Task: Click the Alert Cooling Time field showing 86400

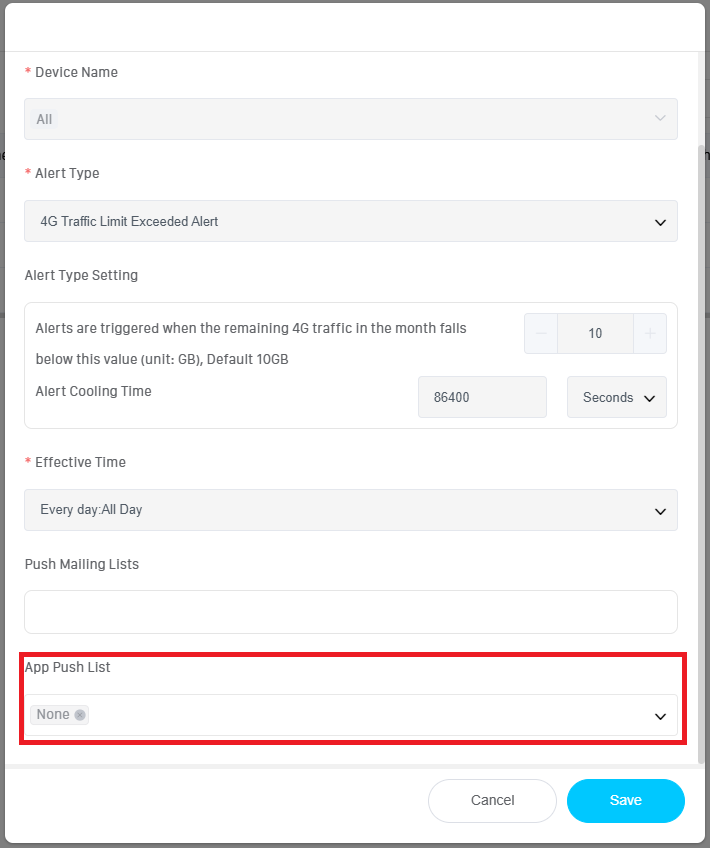Action: click(x=482, y=397)
